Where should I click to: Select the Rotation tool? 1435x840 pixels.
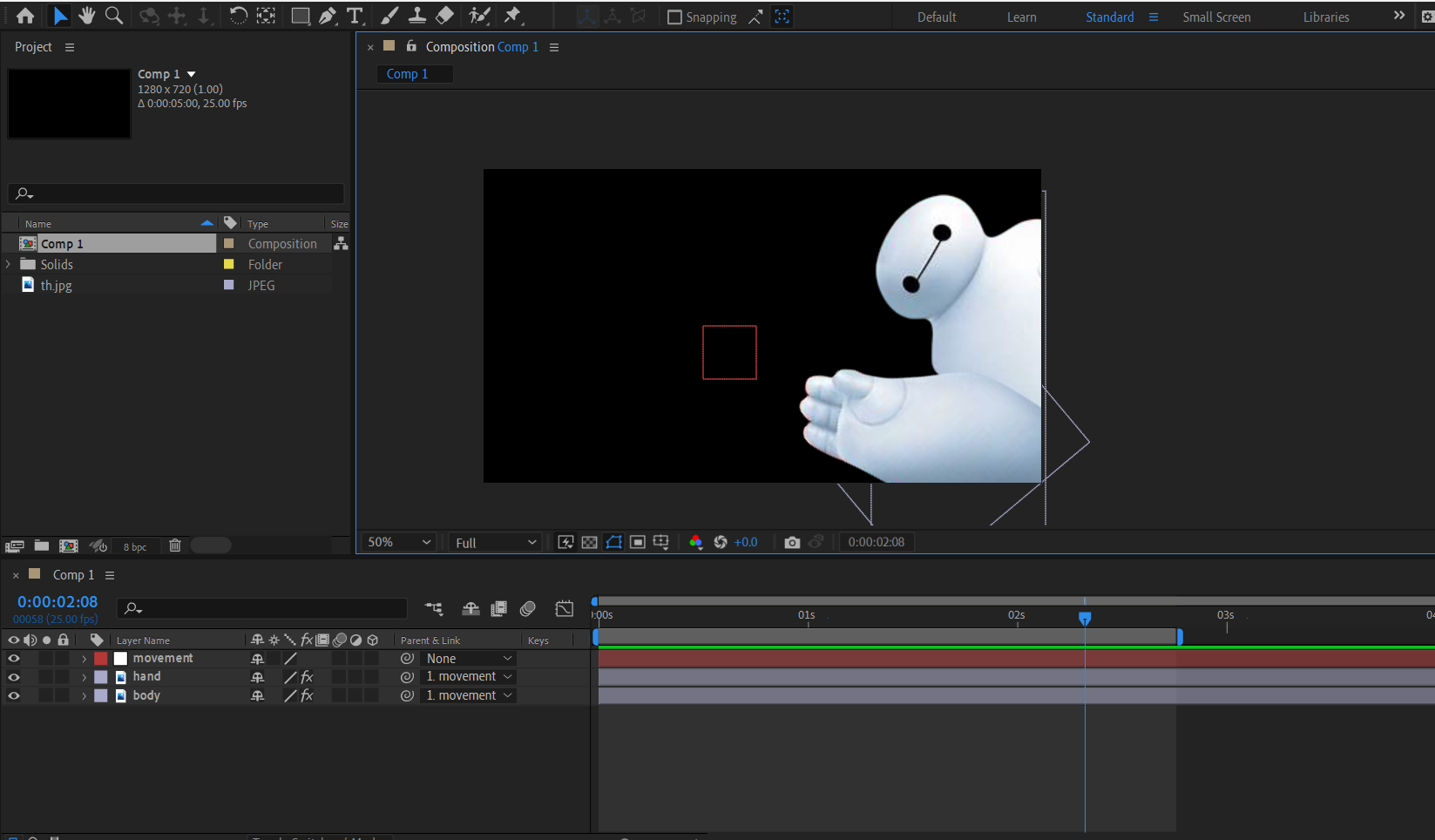tap(238, 16)
